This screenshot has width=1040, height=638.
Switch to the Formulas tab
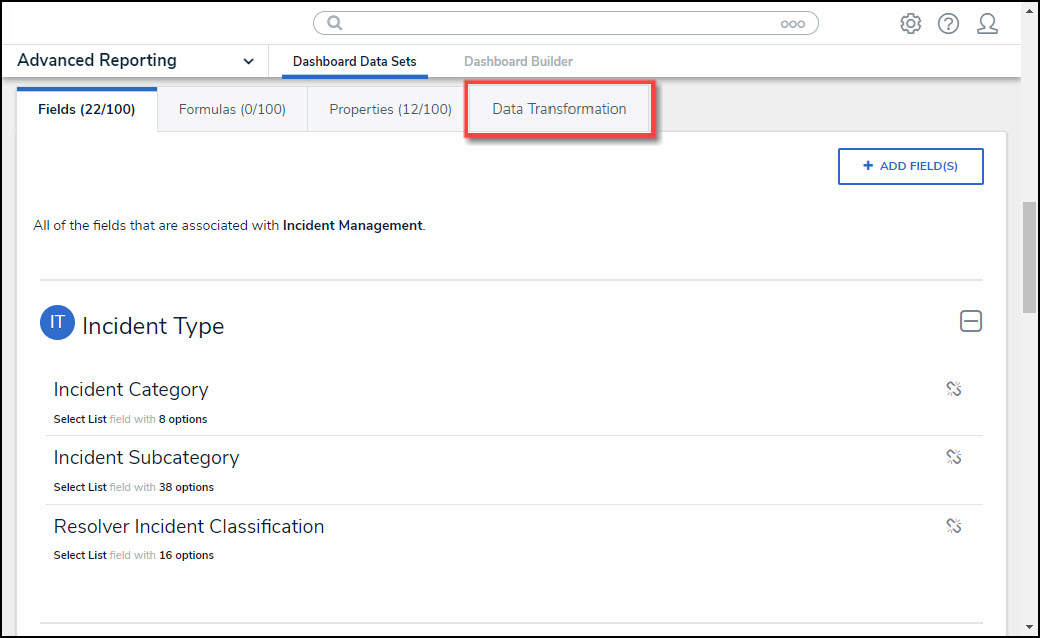232,110
